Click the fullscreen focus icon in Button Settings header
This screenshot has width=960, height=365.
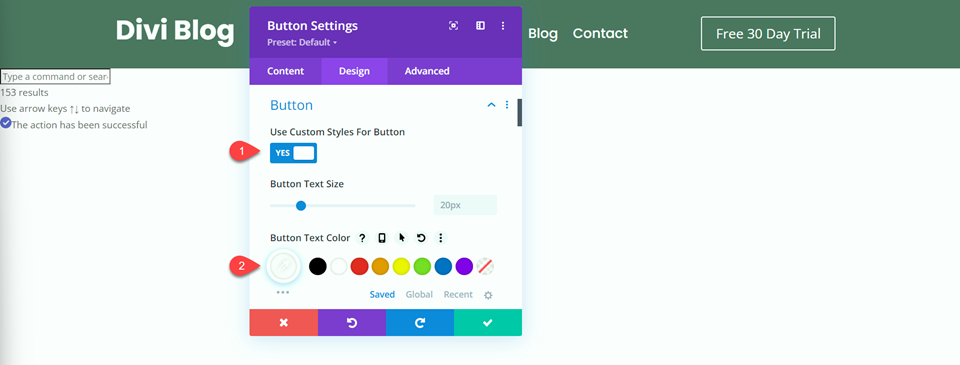pos(453,26)
